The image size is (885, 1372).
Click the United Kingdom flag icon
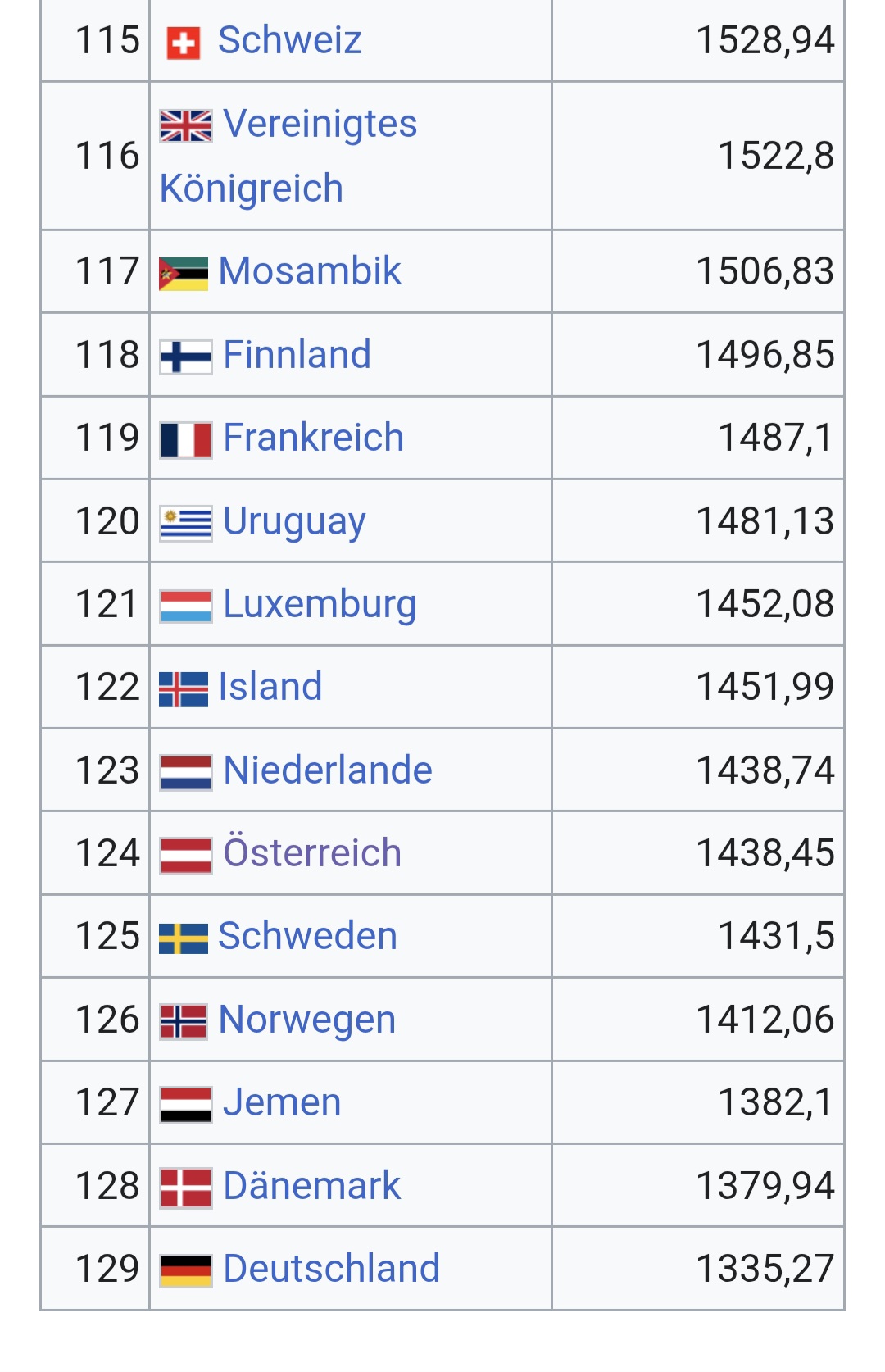tap(186, 125)
